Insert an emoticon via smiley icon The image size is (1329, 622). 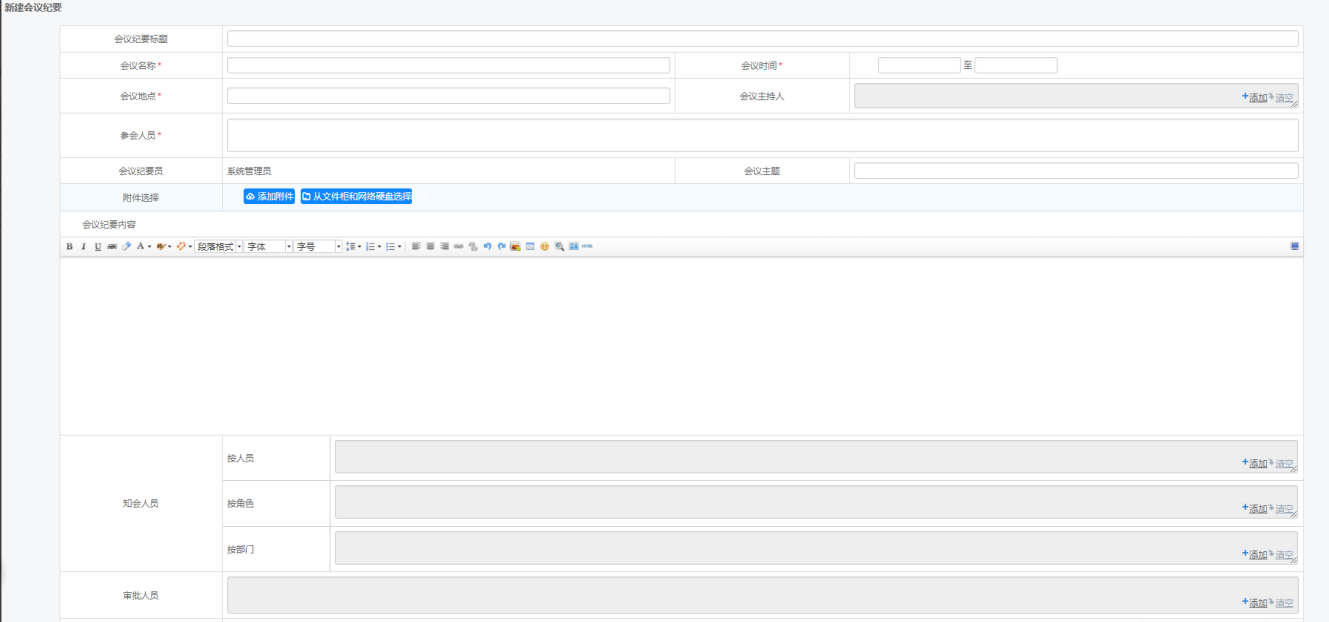545,246
